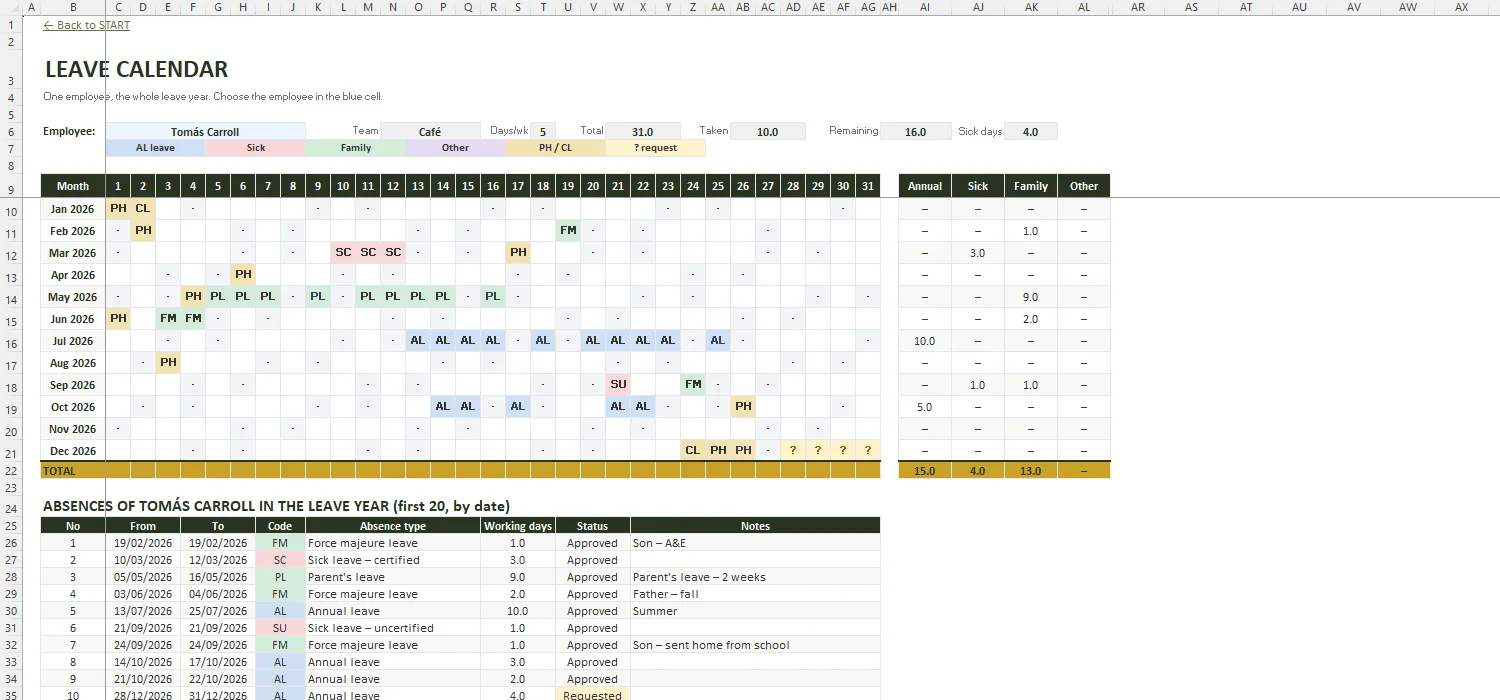The height and width of the screenshot is (700, 1500).
Task: Click day 31 column header
Action: coord(868,186)
